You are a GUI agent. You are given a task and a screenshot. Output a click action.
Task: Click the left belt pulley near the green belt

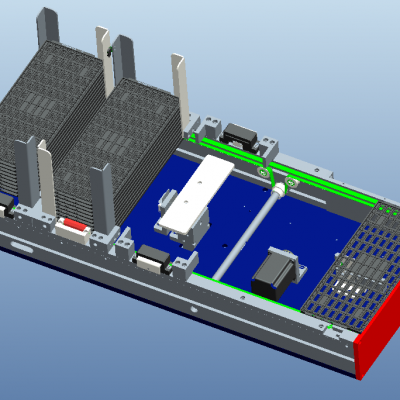tap(263, 172)
